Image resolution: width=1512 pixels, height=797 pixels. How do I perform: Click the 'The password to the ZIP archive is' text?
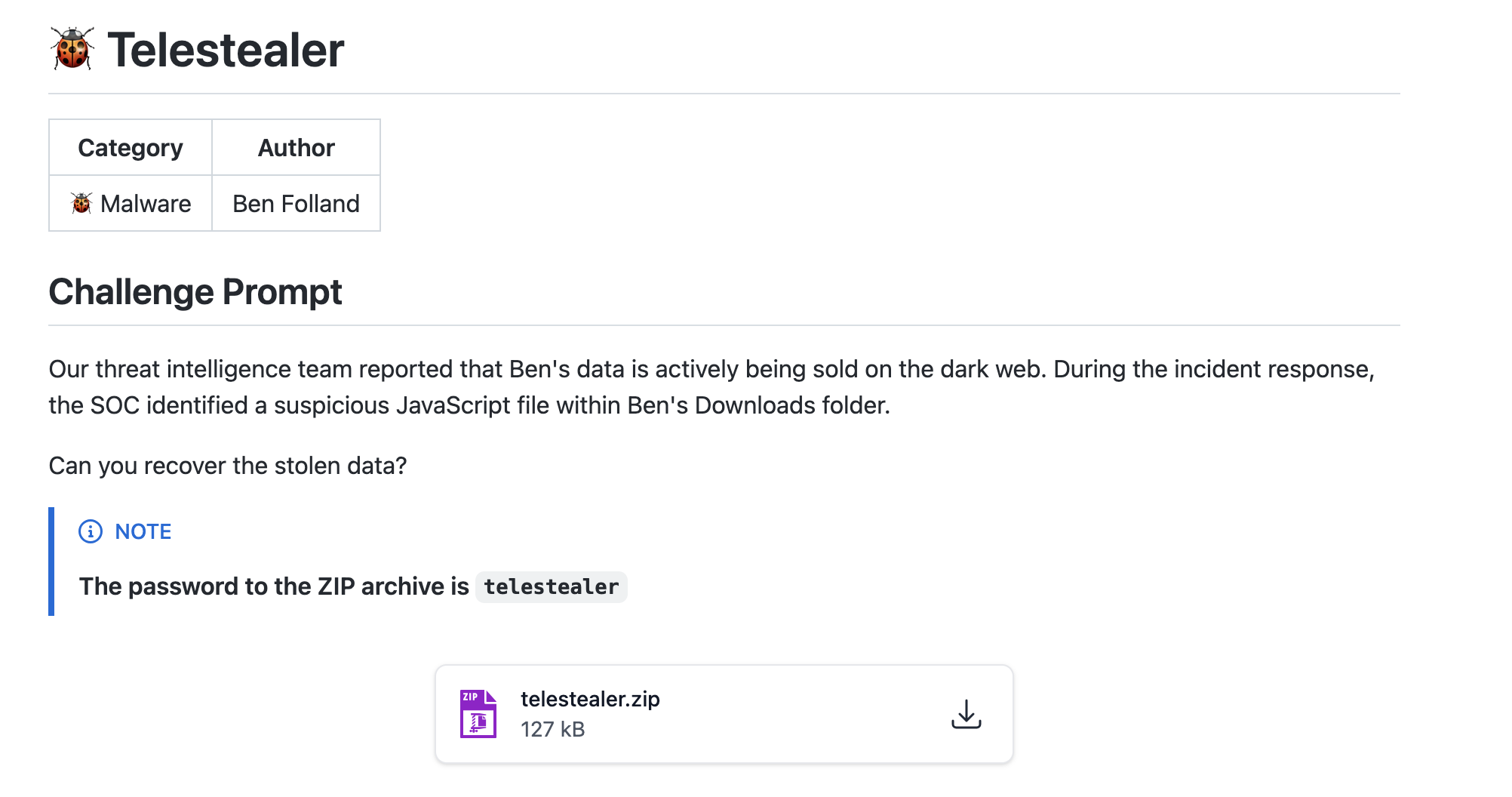pyautogui.click(x=274, y=586)
